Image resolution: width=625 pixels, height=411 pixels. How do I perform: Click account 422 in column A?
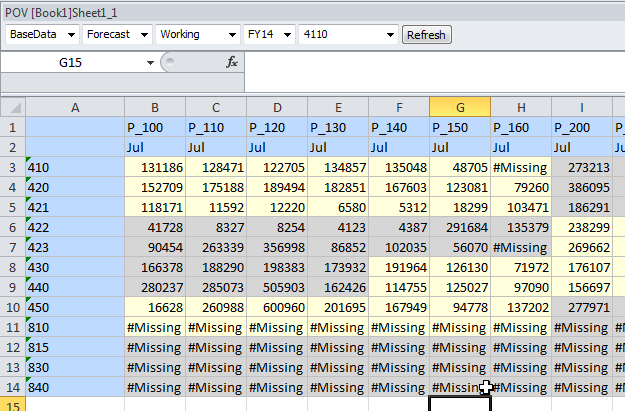tap(75, 227)
